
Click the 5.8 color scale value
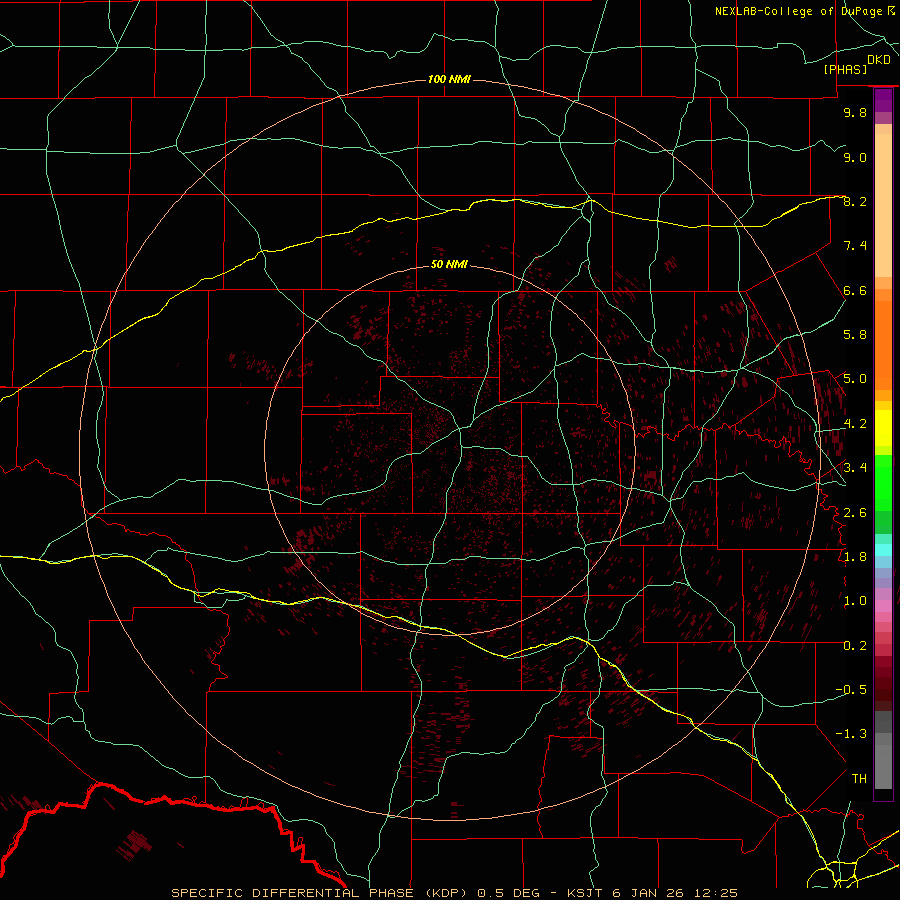pos(855,335)
